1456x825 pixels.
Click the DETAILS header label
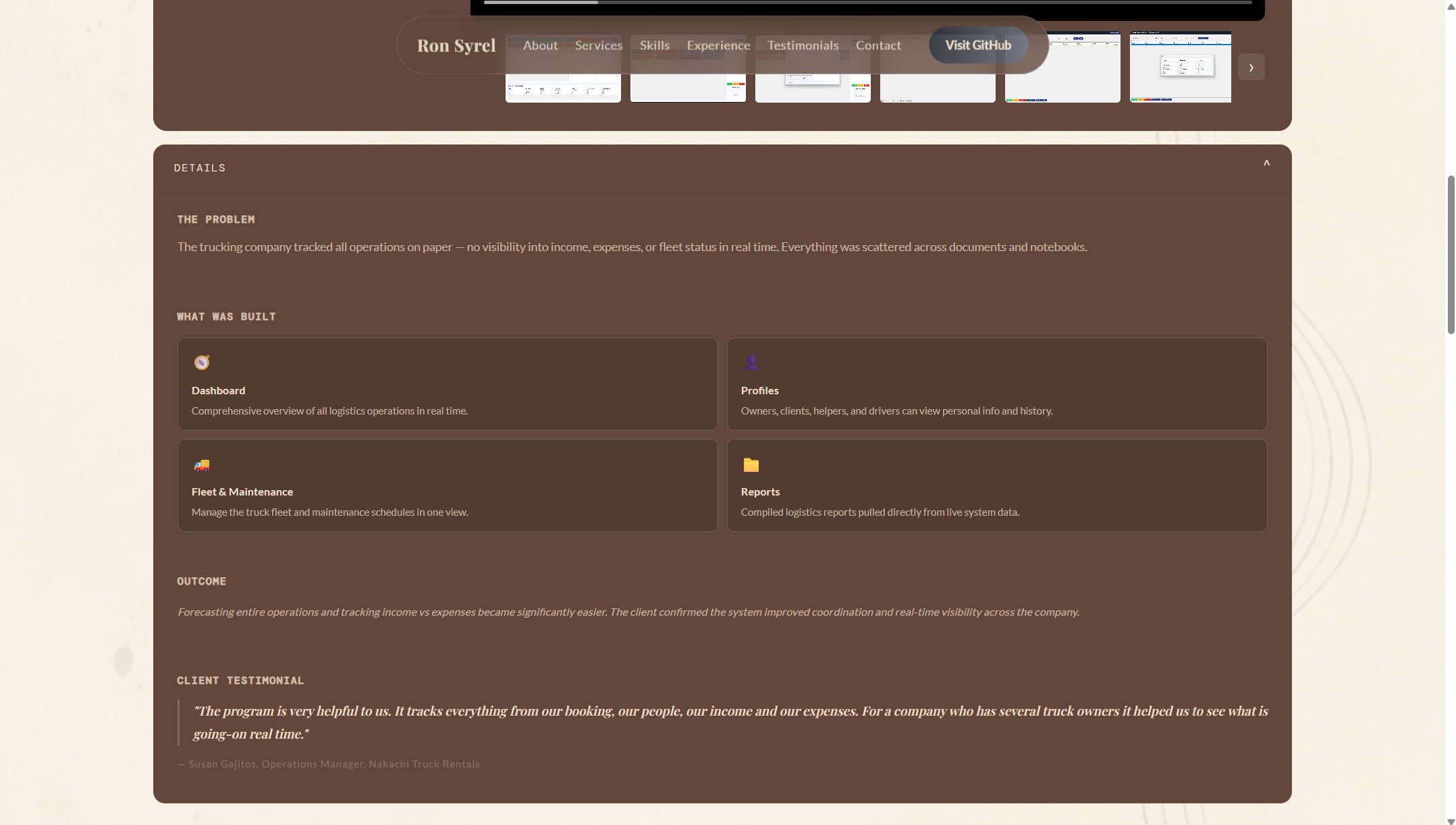point(199,168)
